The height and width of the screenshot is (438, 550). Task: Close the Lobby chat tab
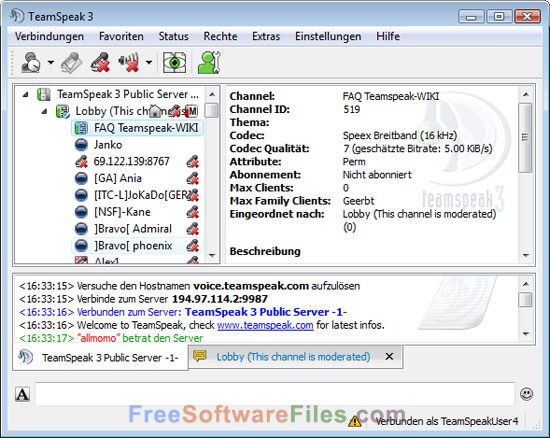(389, 356)
